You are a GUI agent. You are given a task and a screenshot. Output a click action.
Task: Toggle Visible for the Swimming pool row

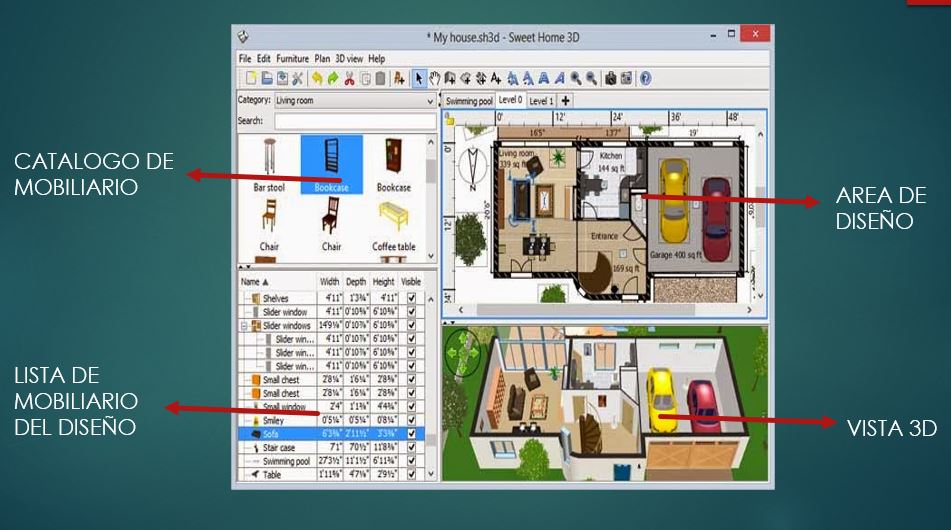point(412,461)
